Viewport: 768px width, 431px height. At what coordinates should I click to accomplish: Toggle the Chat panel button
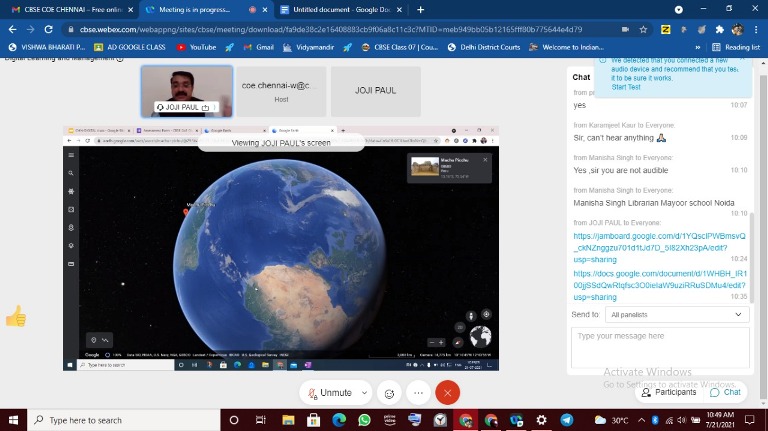725,392
